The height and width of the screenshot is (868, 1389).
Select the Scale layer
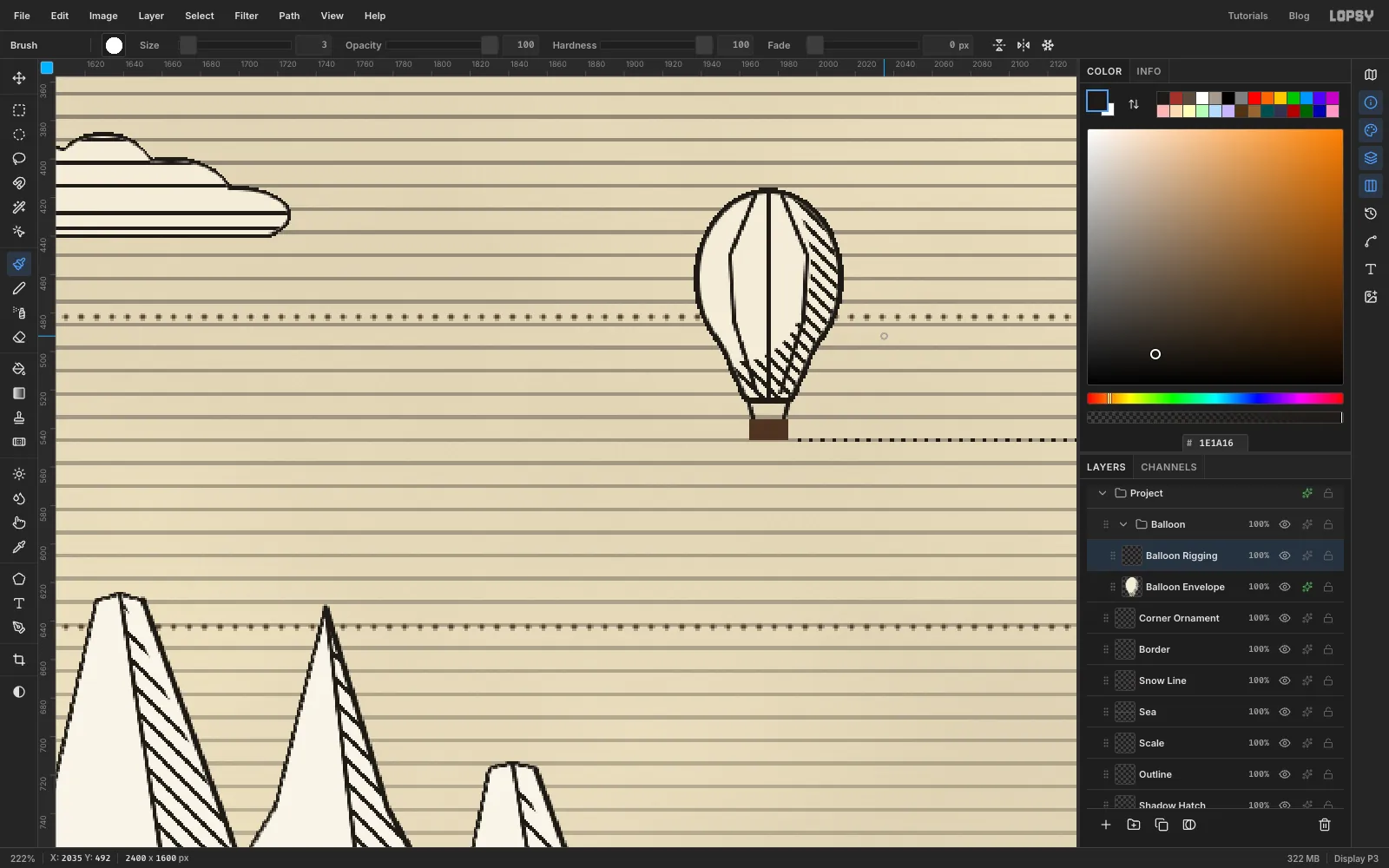1215,743
